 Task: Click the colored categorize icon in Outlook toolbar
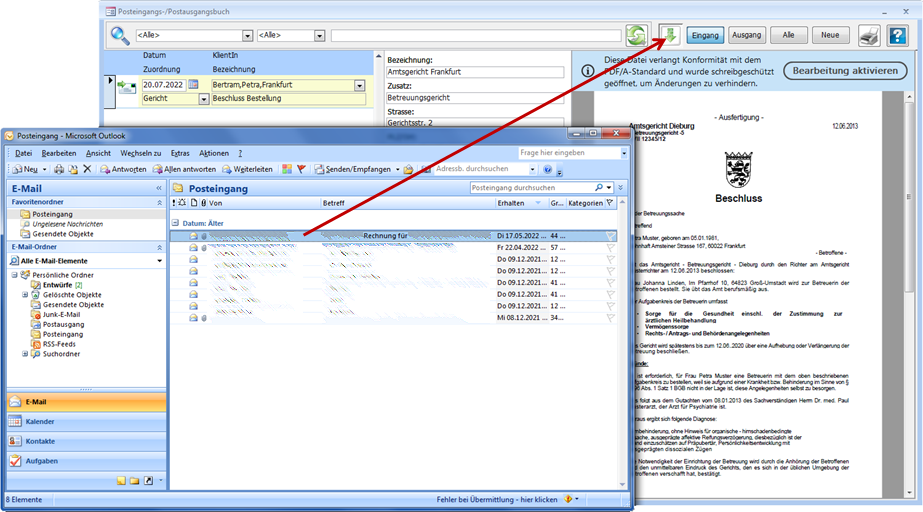tap(287, 169)
